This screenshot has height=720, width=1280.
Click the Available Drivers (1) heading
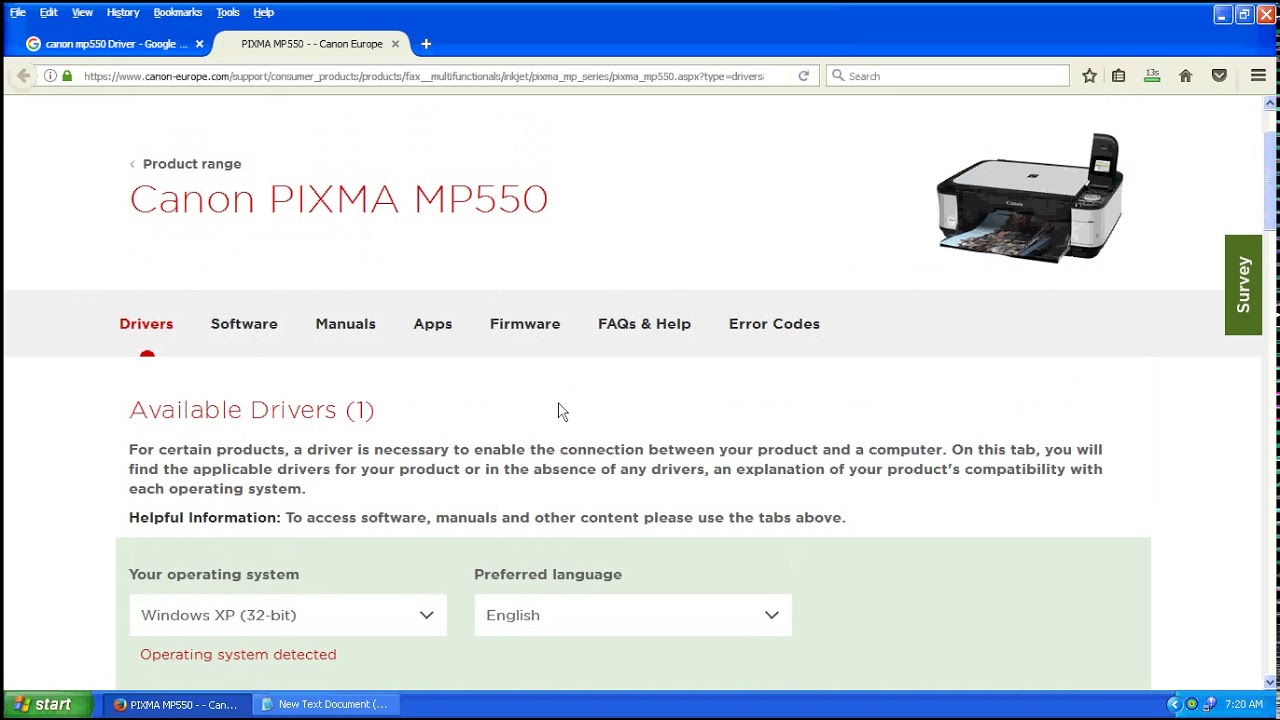(x=252, y=410)
